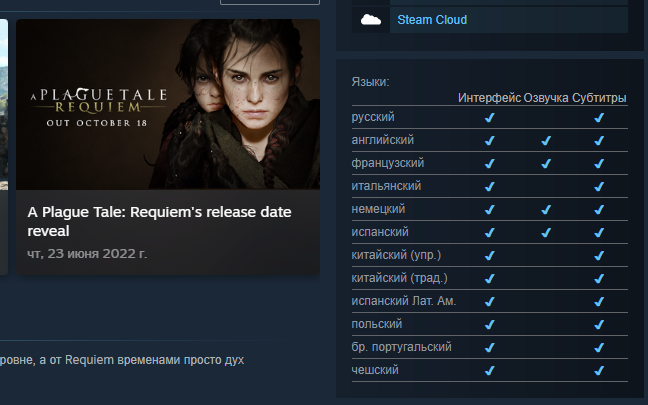The image size is (648, 405).
Task: Click the interface checkmark for испанский Лат. Ам.
Action: (490, 301)
